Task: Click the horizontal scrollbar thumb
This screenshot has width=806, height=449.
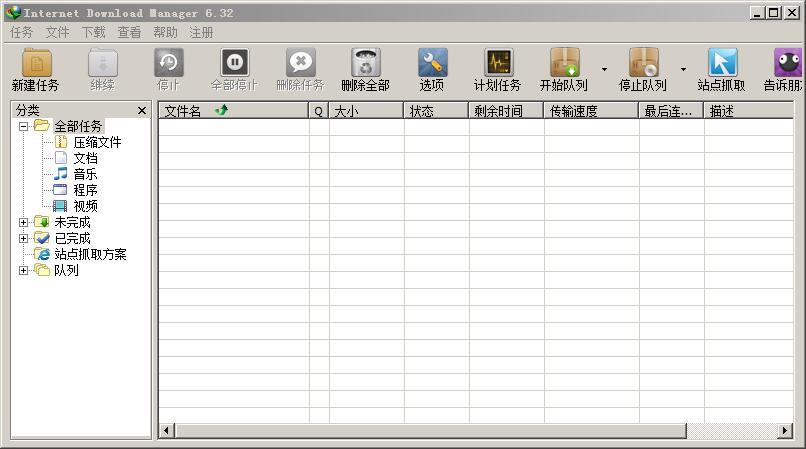Action: click(431, 430)
